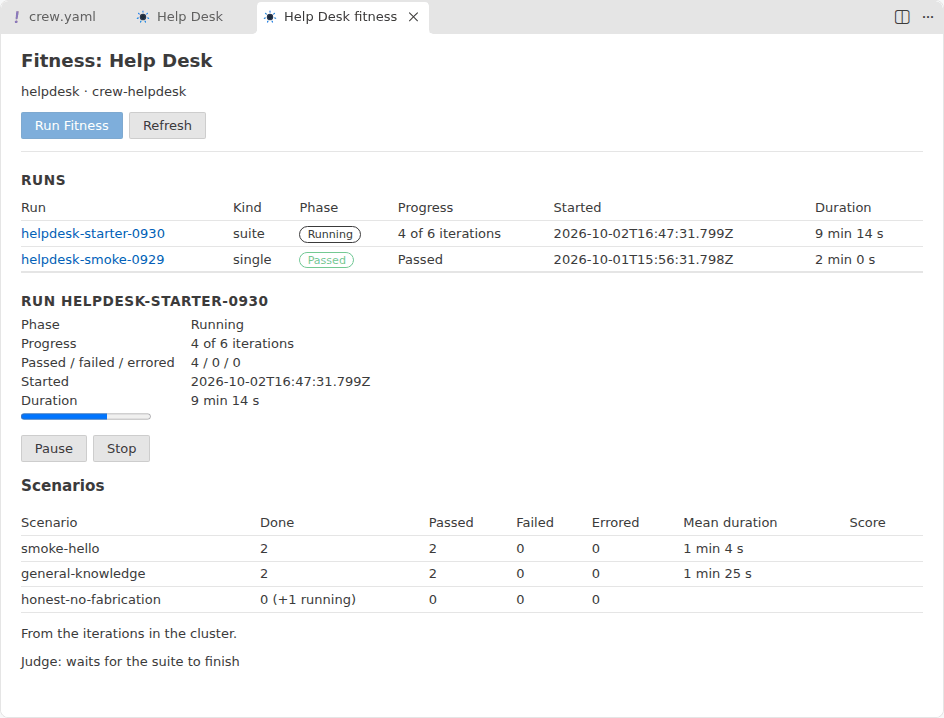The height and width of the screenshot is (718, 944).
Task: Click the Refresh button
Action: pos(167,125)
